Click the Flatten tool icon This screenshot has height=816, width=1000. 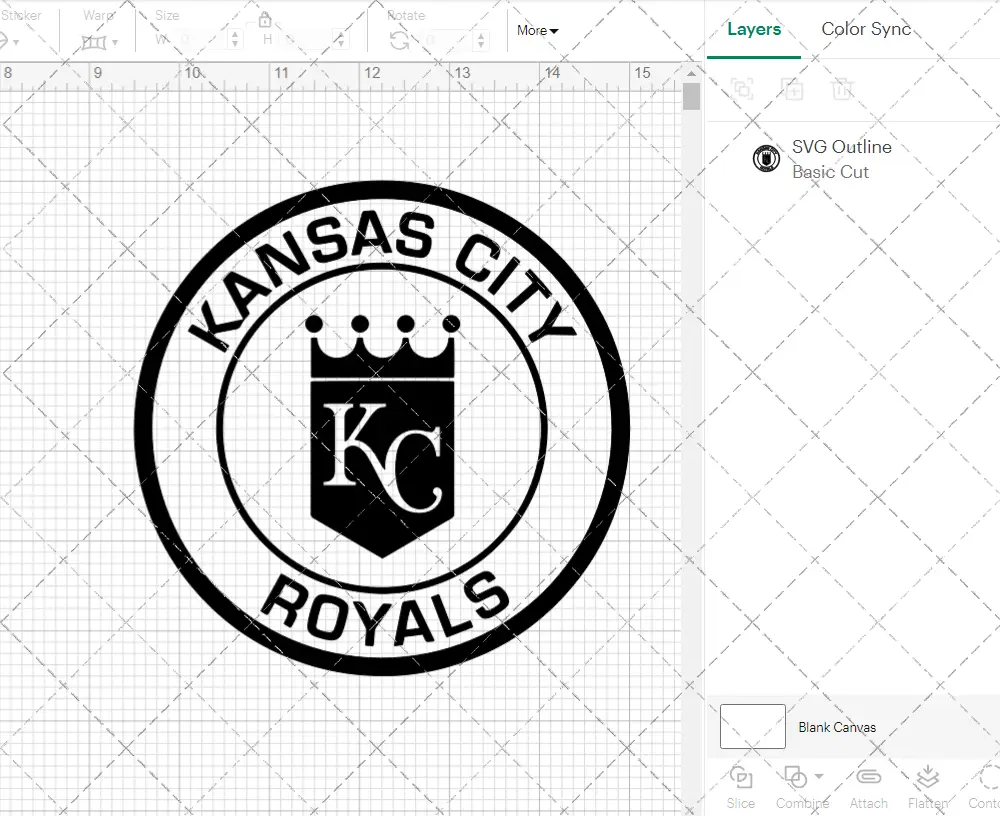point(927,778)
